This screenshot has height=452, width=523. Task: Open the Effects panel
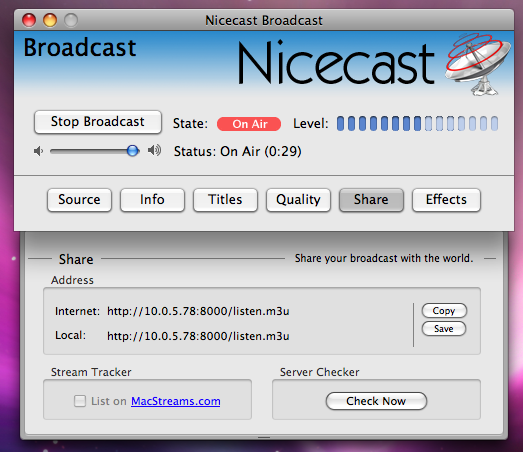coord(446,200)
